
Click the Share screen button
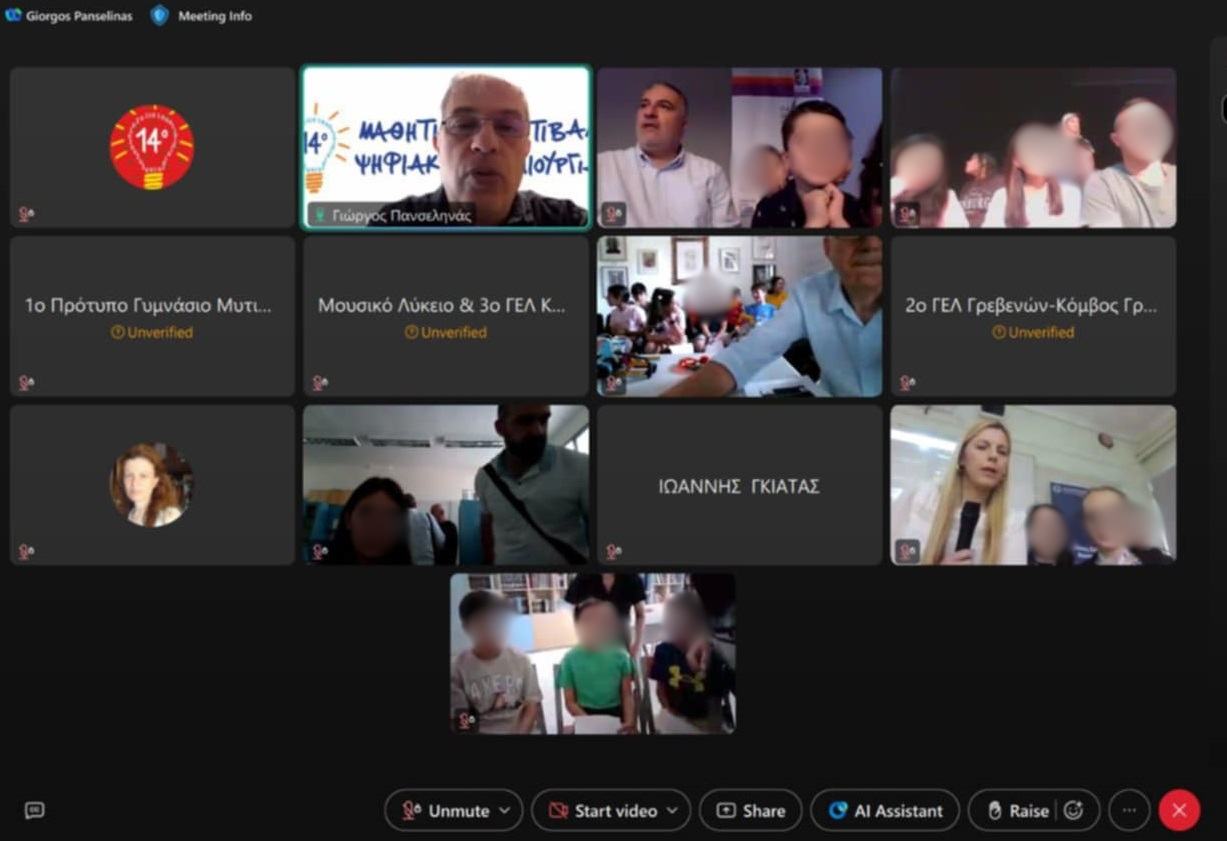click(751, 811)
